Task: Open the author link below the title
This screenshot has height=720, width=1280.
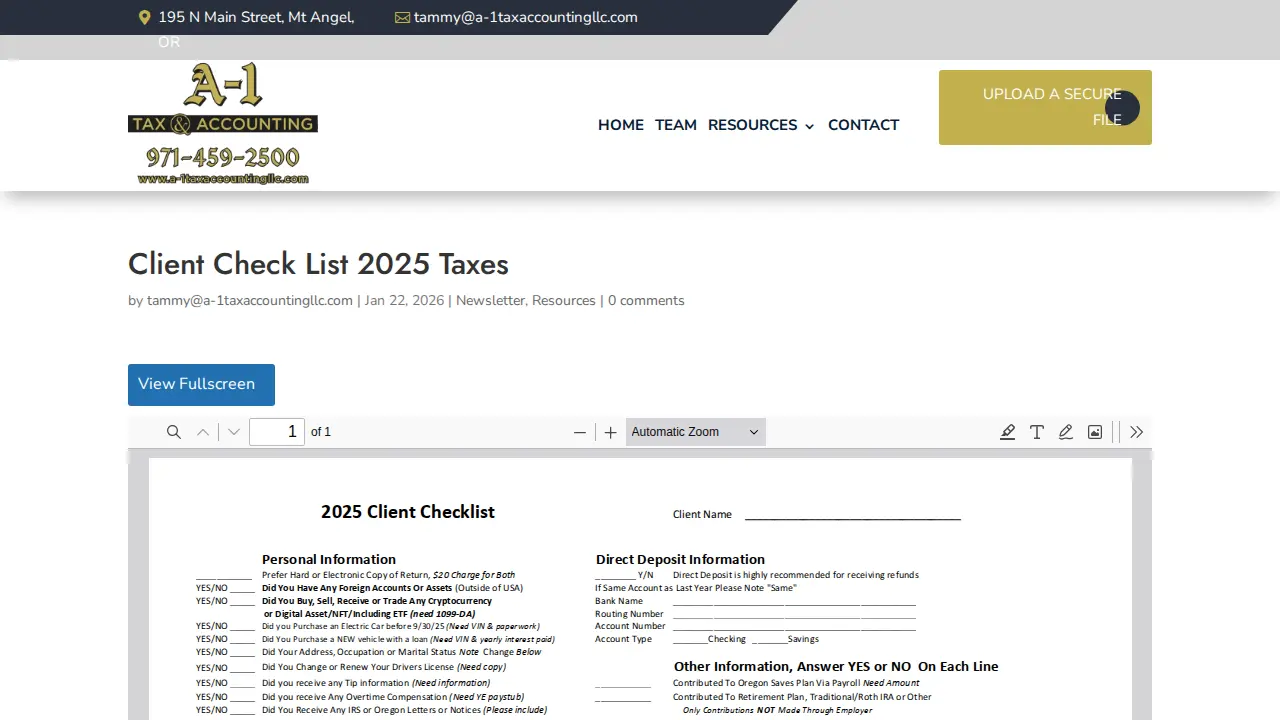Action: (x=250, y=301)
